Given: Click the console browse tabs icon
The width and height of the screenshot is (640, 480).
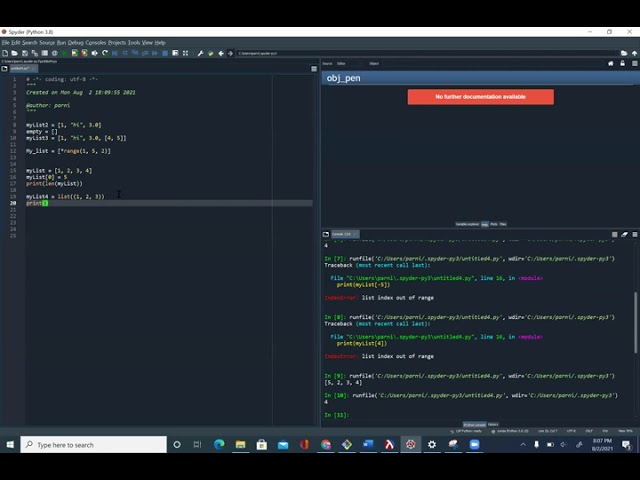Looking at the screenshot, I should coord(326,234).
